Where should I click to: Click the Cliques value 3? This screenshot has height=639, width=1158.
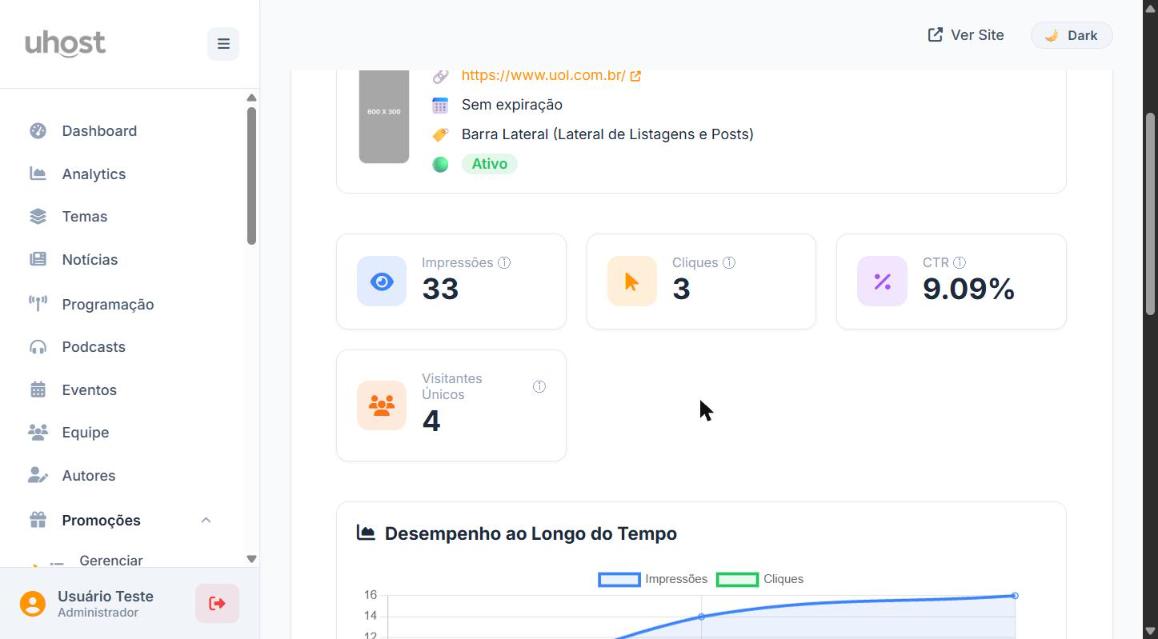click(x=681, y=289)
